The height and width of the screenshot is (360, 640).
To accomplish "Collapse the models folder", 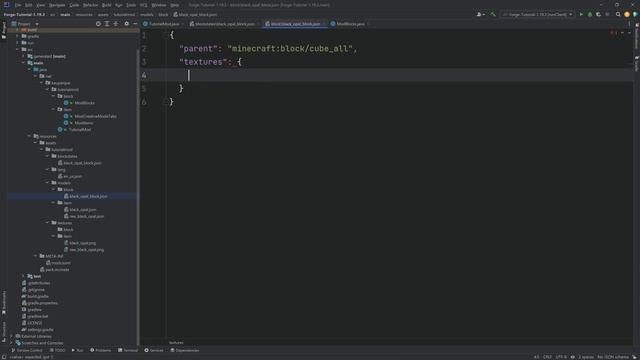I will pos(47,183).
